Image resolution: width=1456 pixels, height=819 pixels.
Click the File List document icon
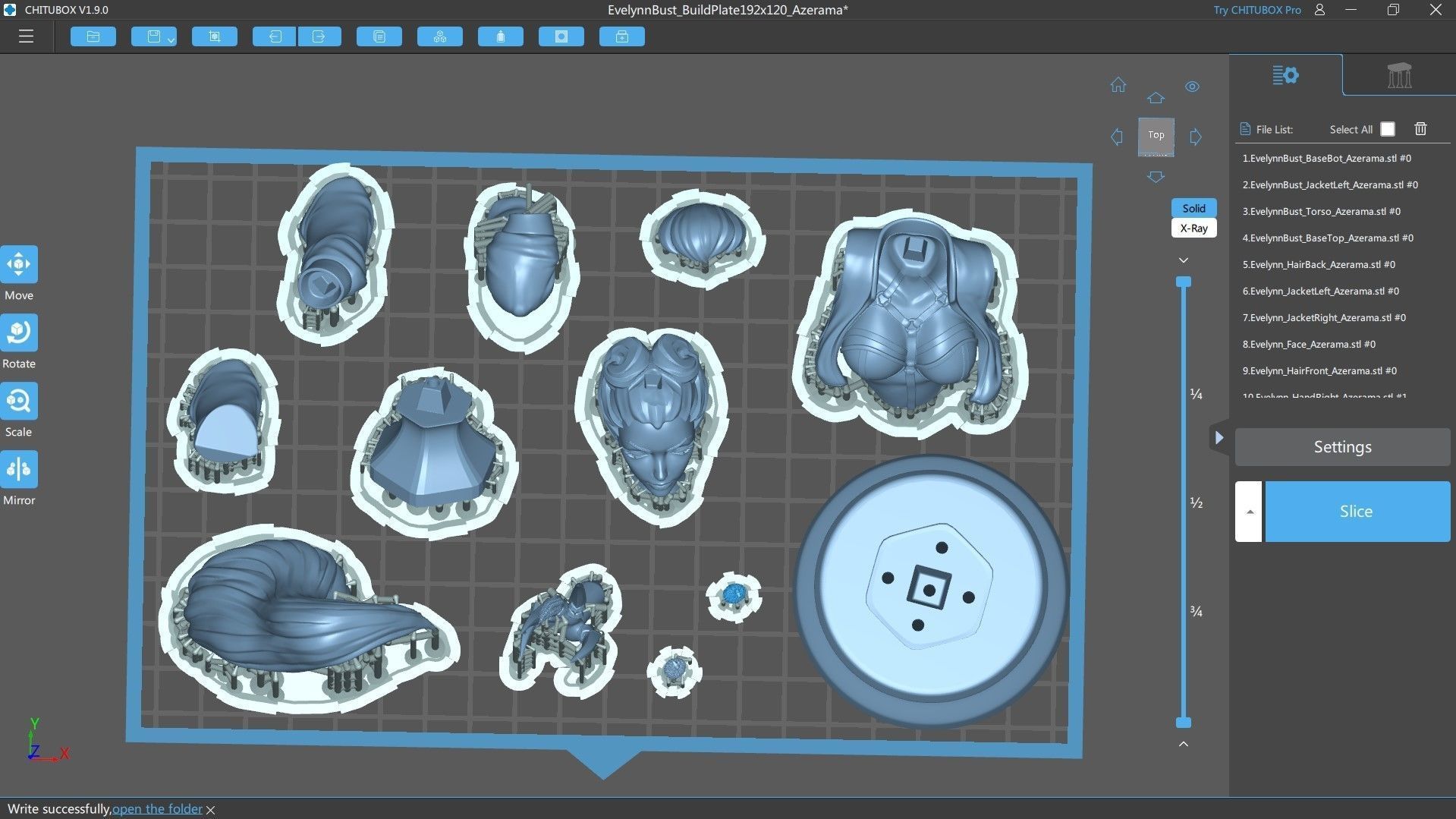[x=1244, y=129]
